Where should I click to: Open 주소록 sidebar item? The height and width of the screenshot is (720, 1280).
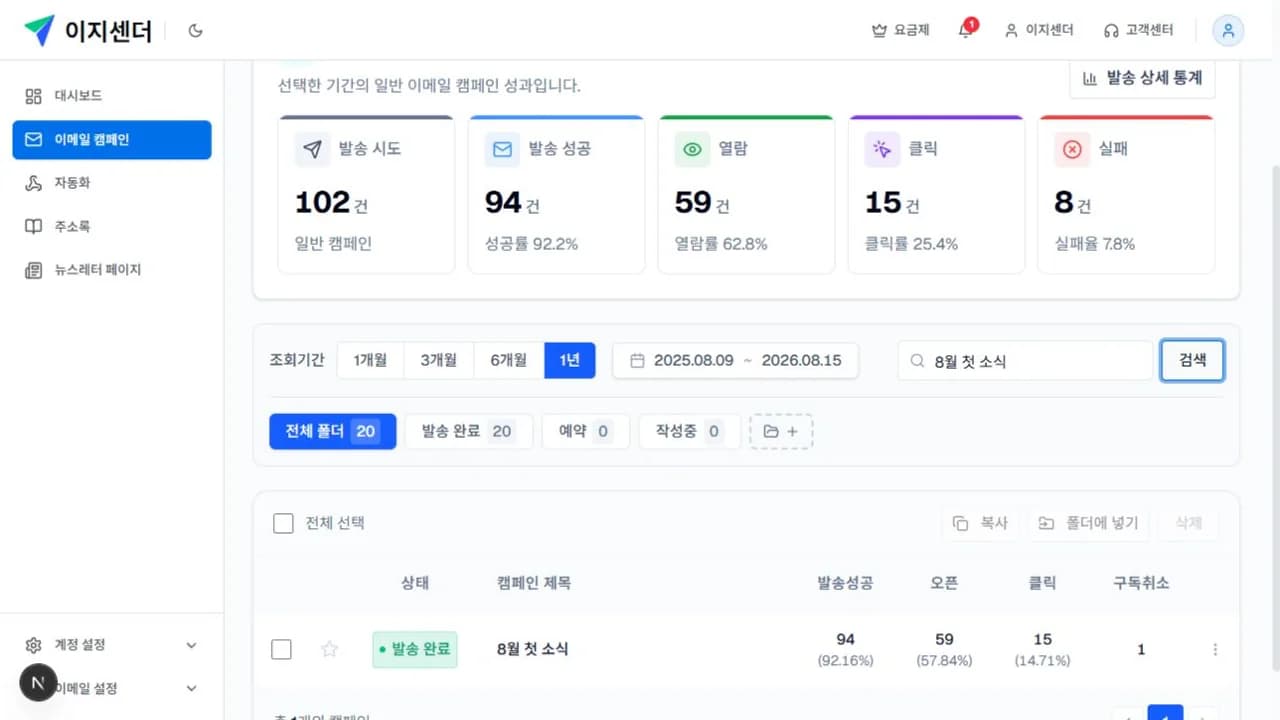pyautogui.click(x=112, y=226)
